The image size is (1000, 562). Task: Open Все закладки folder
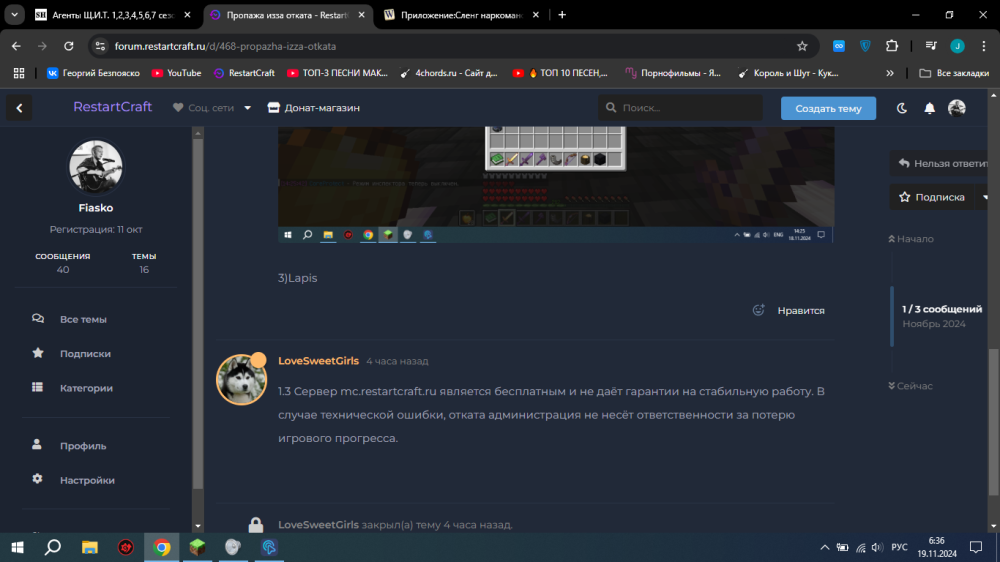point(954,73)
